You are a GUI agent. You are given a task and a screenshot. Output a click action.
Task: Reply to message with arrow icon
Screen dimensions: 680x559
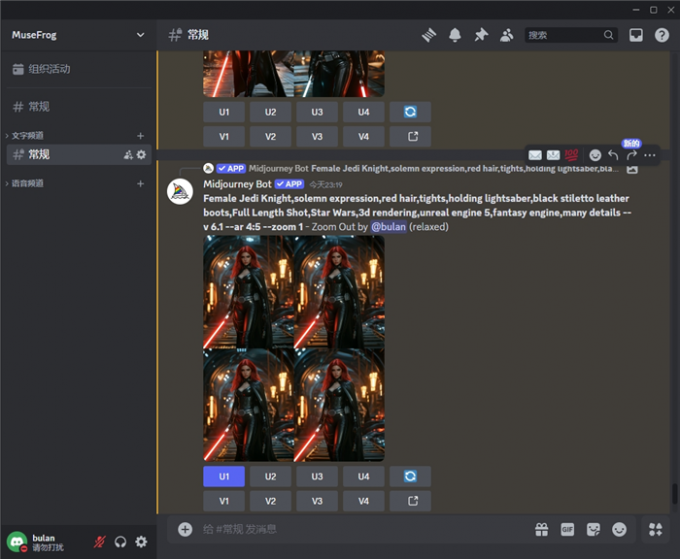pos(613,155)
